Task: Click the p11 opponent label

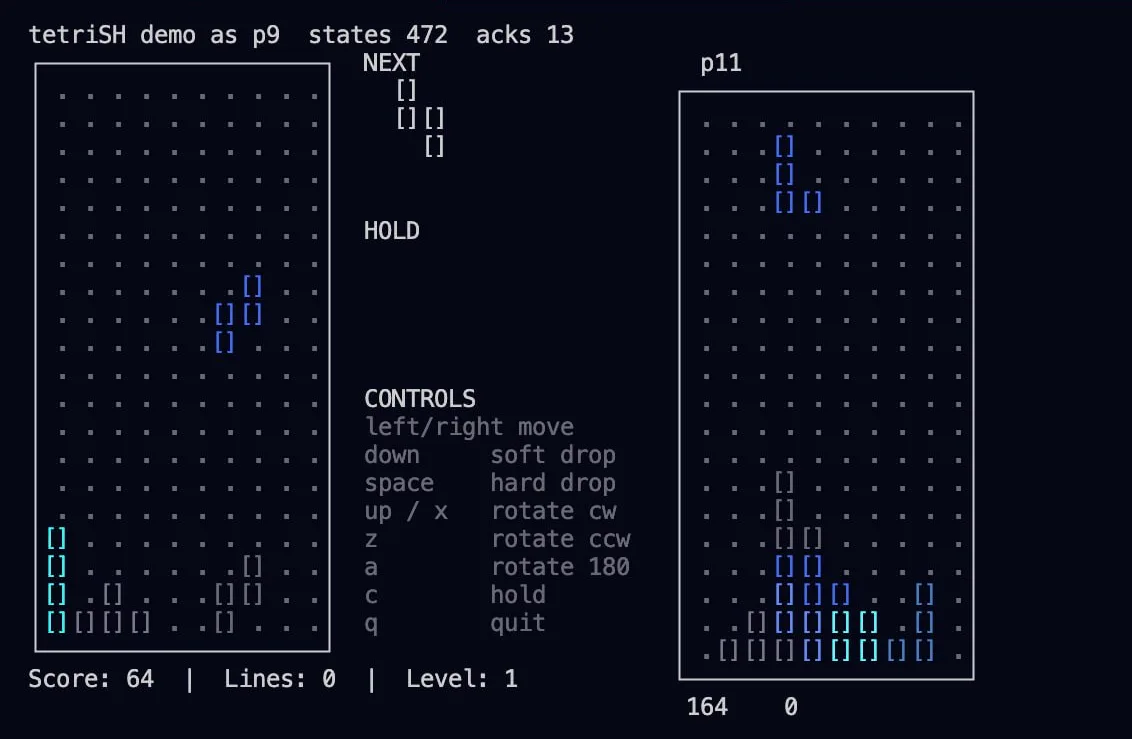Action: (721, 63)
